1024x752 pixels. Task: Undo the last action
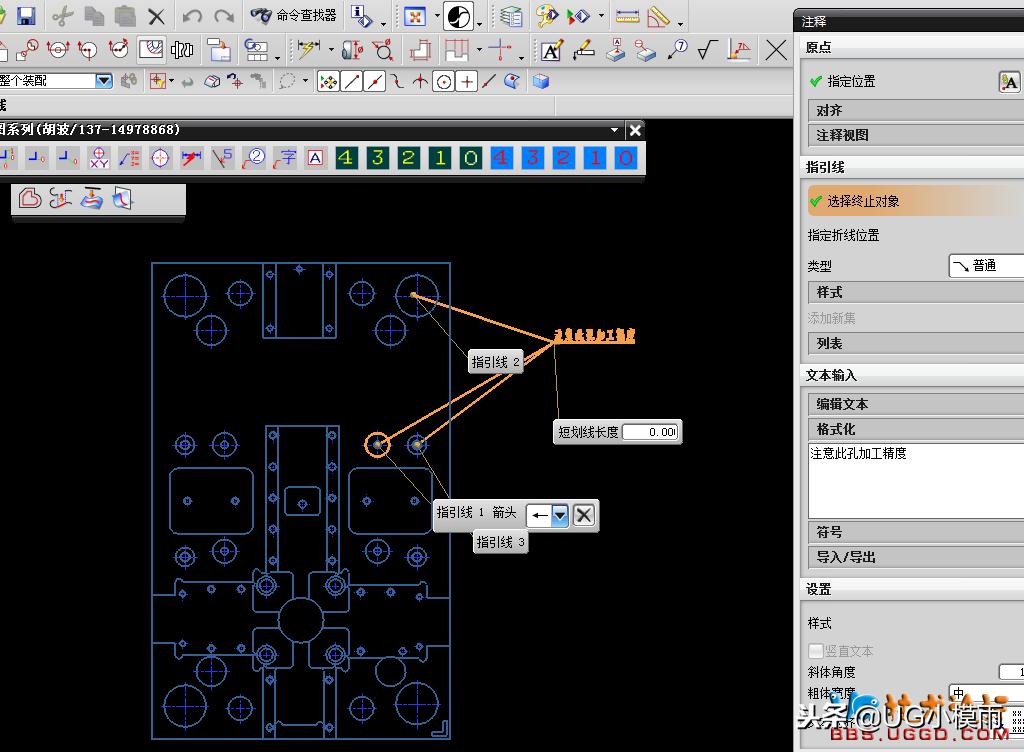click(193, 15)
